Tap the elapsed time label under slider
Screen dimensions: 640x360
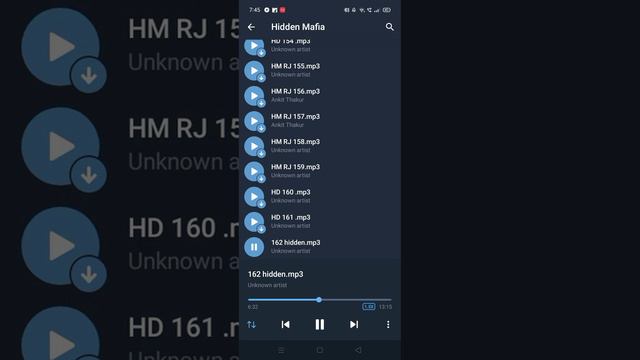pyautogui.click(x=253, y=307)
